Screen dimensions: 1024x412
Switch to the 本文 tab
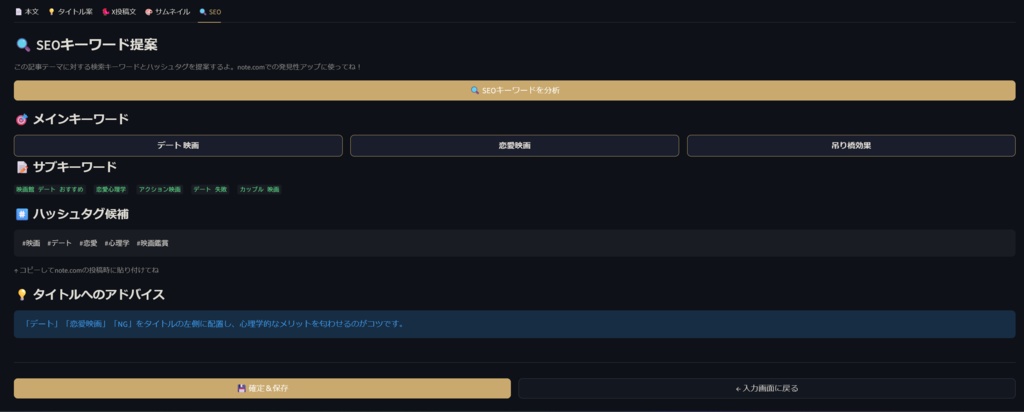click(27, 12)
